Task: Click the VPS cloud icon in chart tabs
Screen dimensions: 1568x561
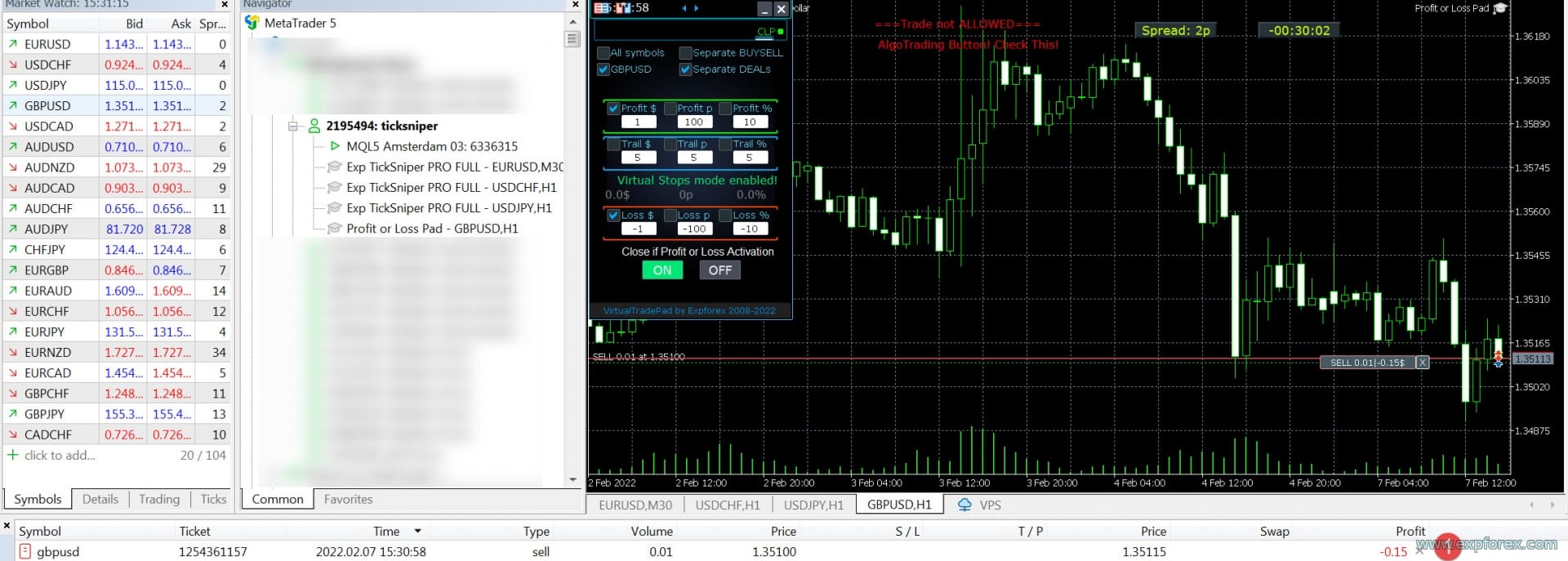Action: click(964, 505)
